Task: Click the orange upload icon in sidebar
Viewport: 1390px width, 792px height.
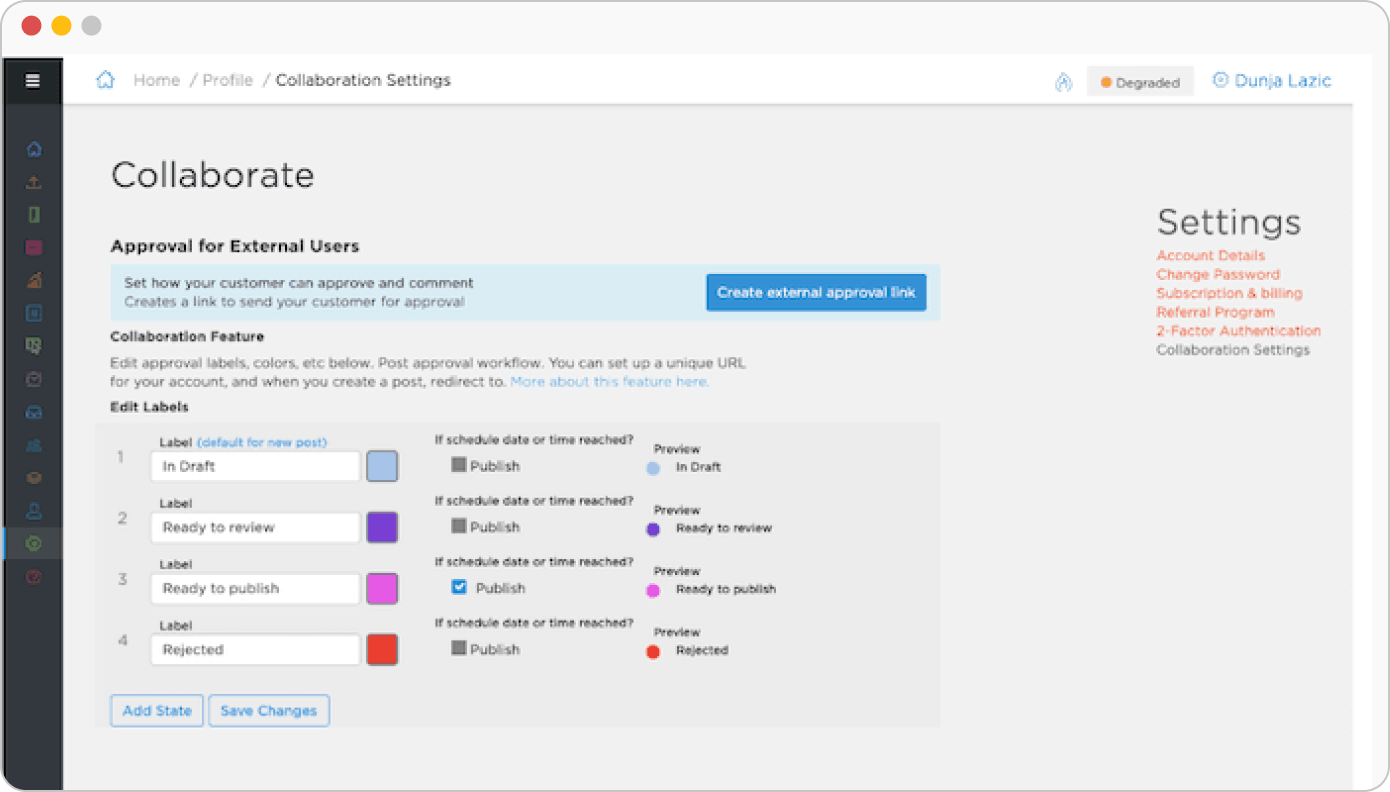Action: click(34, 182)
